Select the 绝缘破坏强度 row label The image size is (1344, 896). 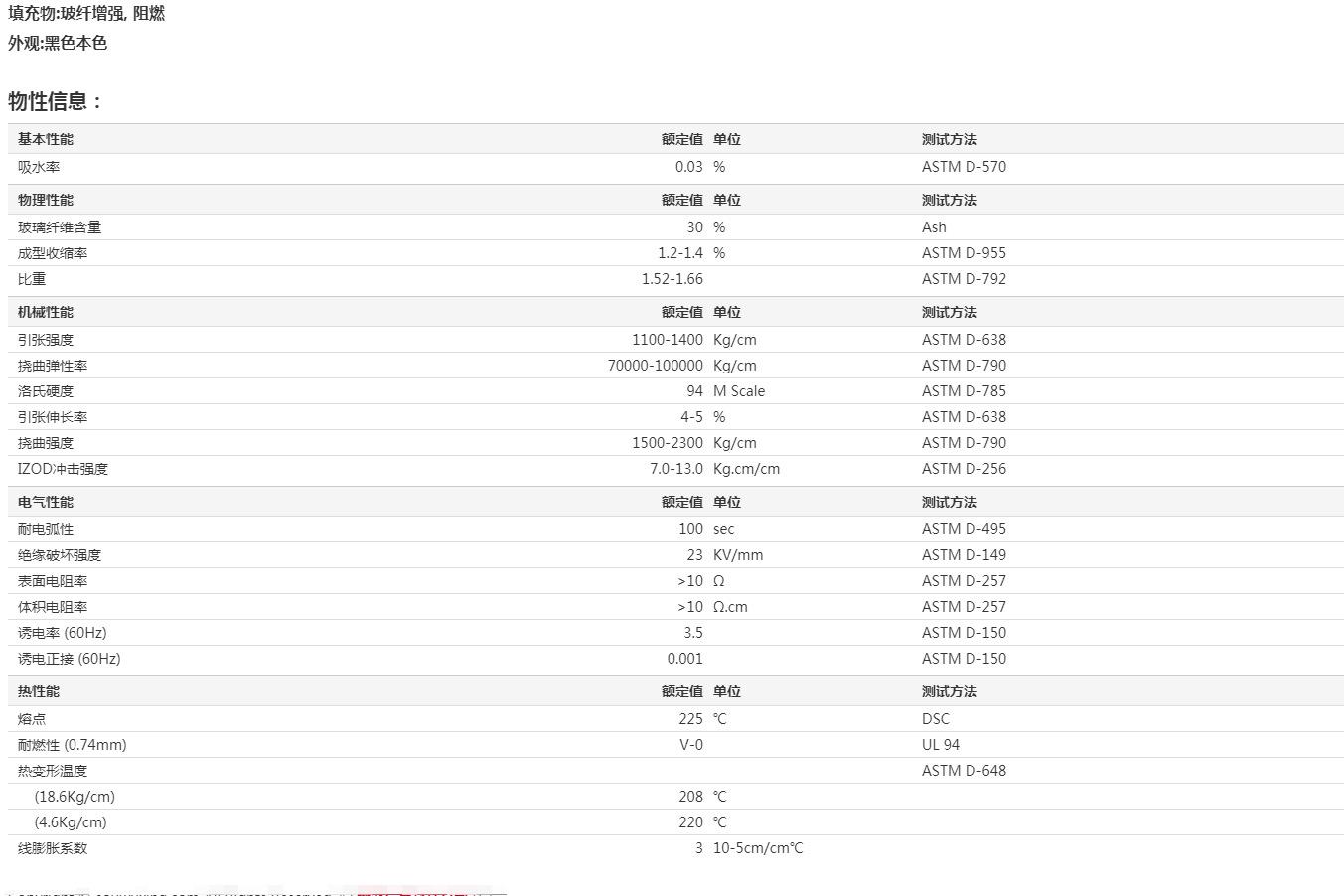pos(59,555)
